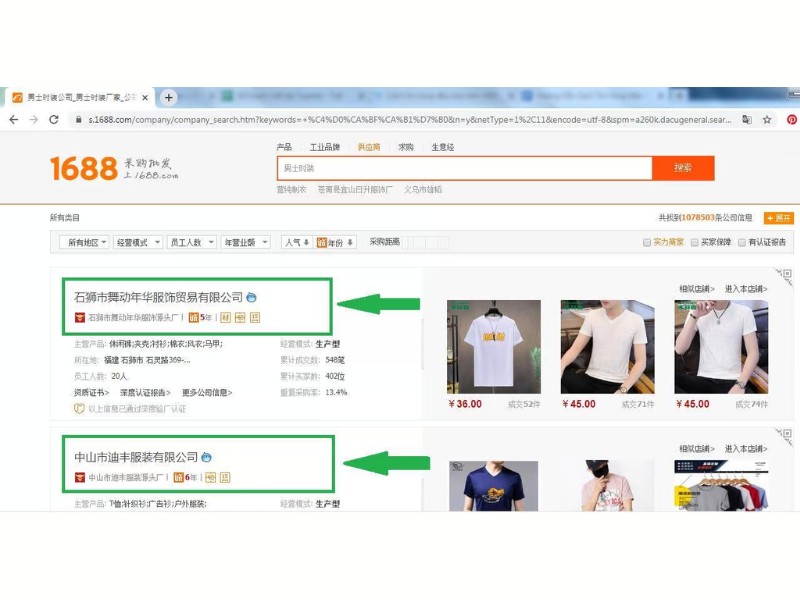Open Pinterest from the browser toolbar icon
The height and width of the screenshot is (600, 800).
[x=791, y=118]
